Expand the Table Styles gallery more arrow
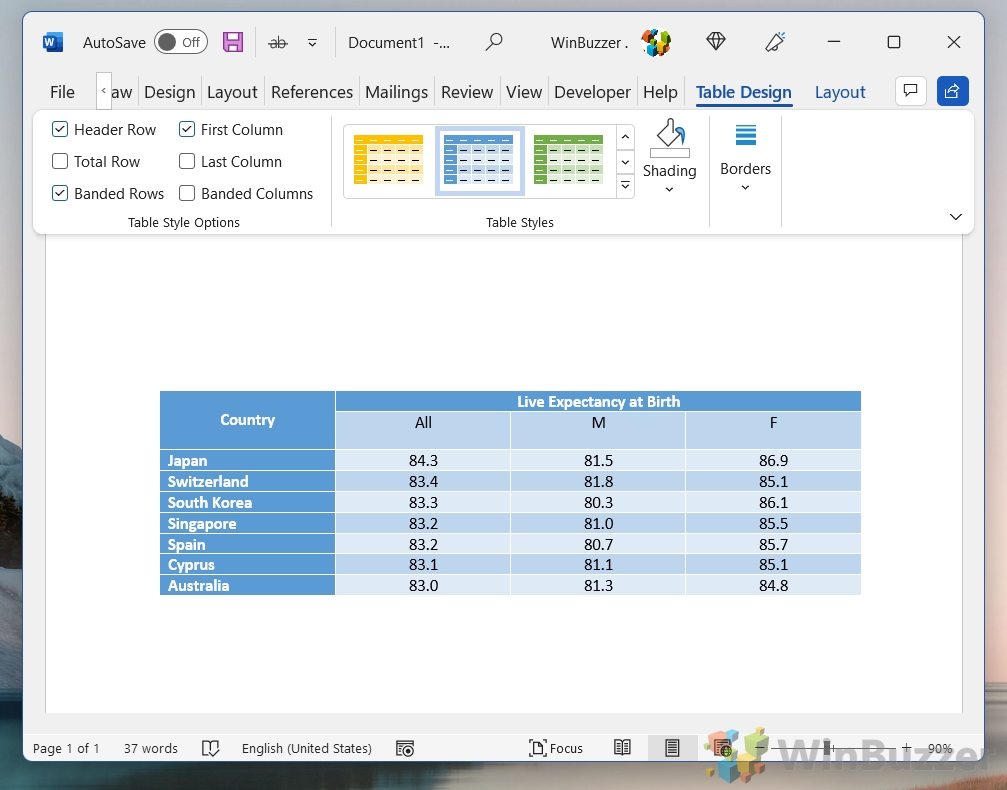This screenshot has height=790, width=1007. click(625, 185)
